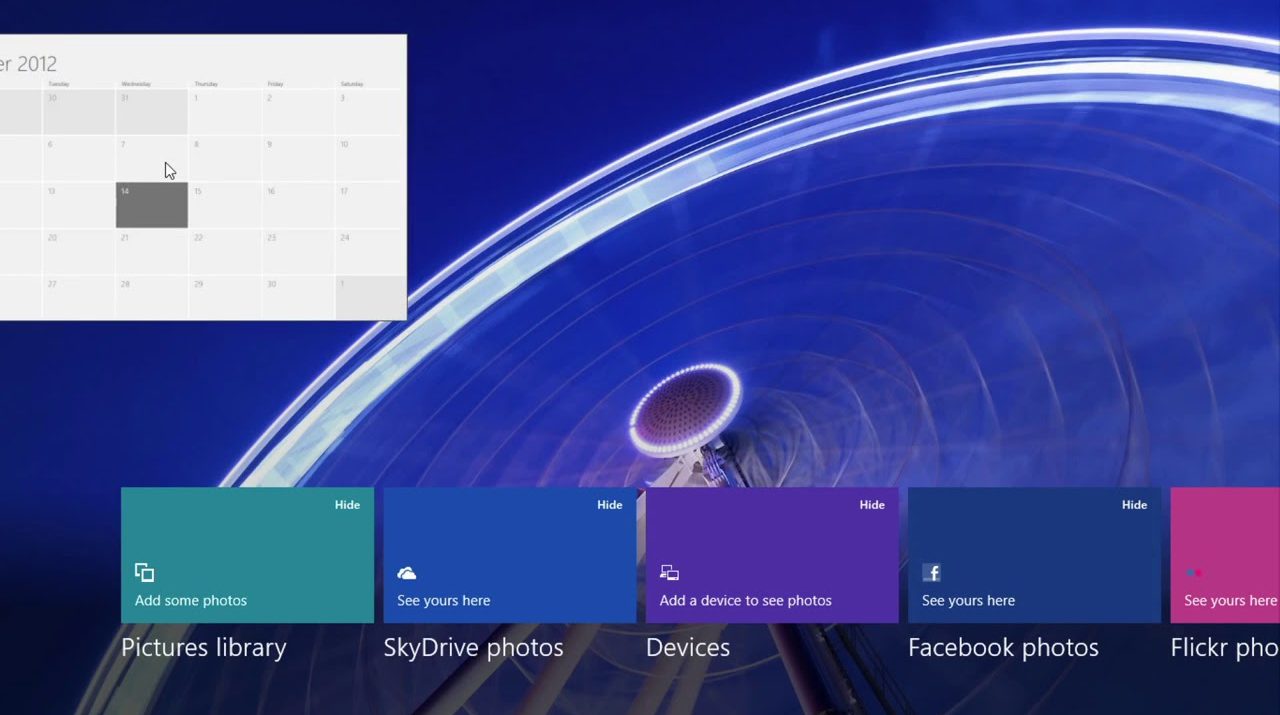
Task: Hide the Devices tile
Action: [x=872, y=505]
